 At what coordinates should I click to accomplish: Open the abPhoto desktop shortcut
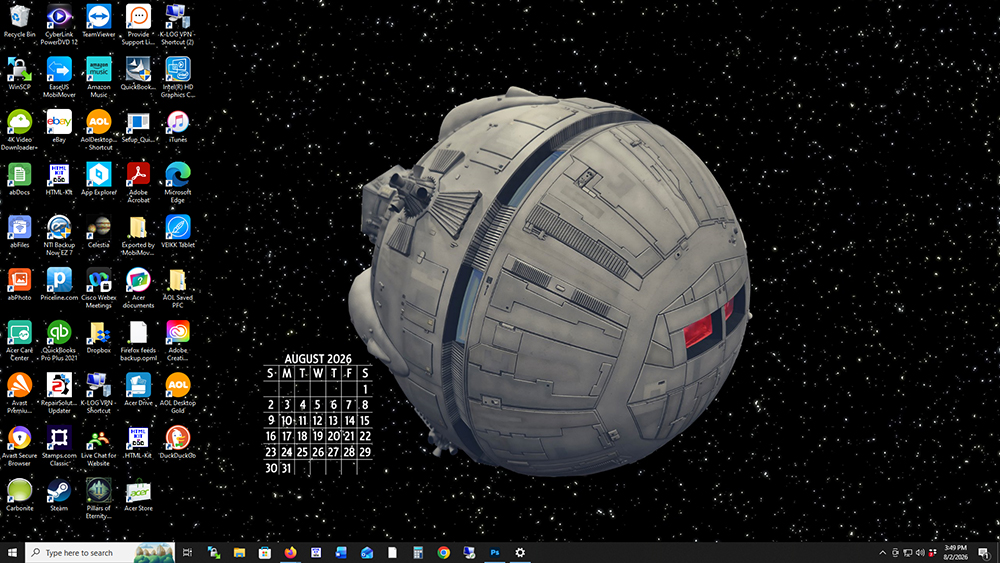[x=19, y=284]
